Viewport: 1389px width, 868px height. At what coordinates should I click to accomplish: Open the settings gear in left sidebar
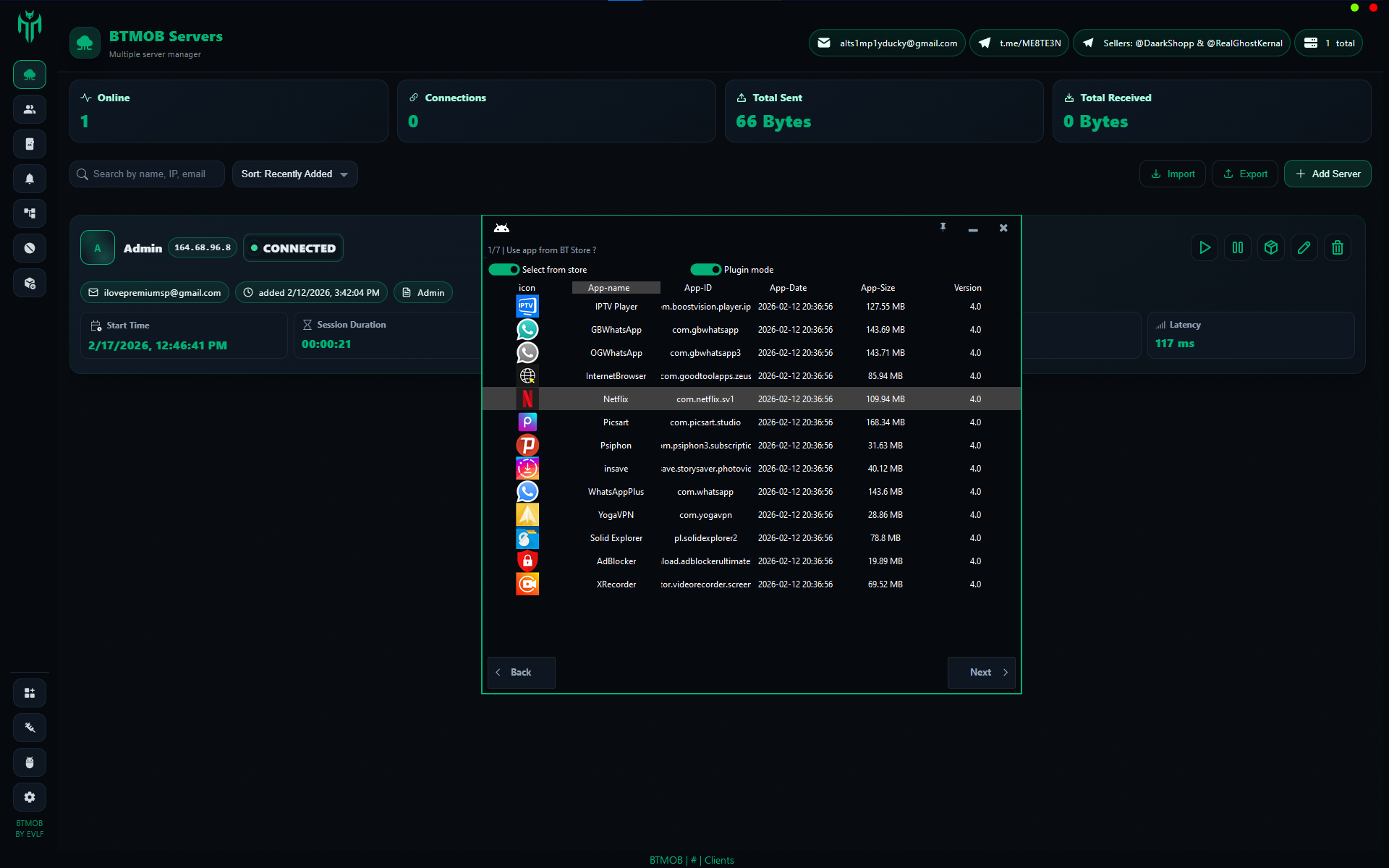coord(30,797)
